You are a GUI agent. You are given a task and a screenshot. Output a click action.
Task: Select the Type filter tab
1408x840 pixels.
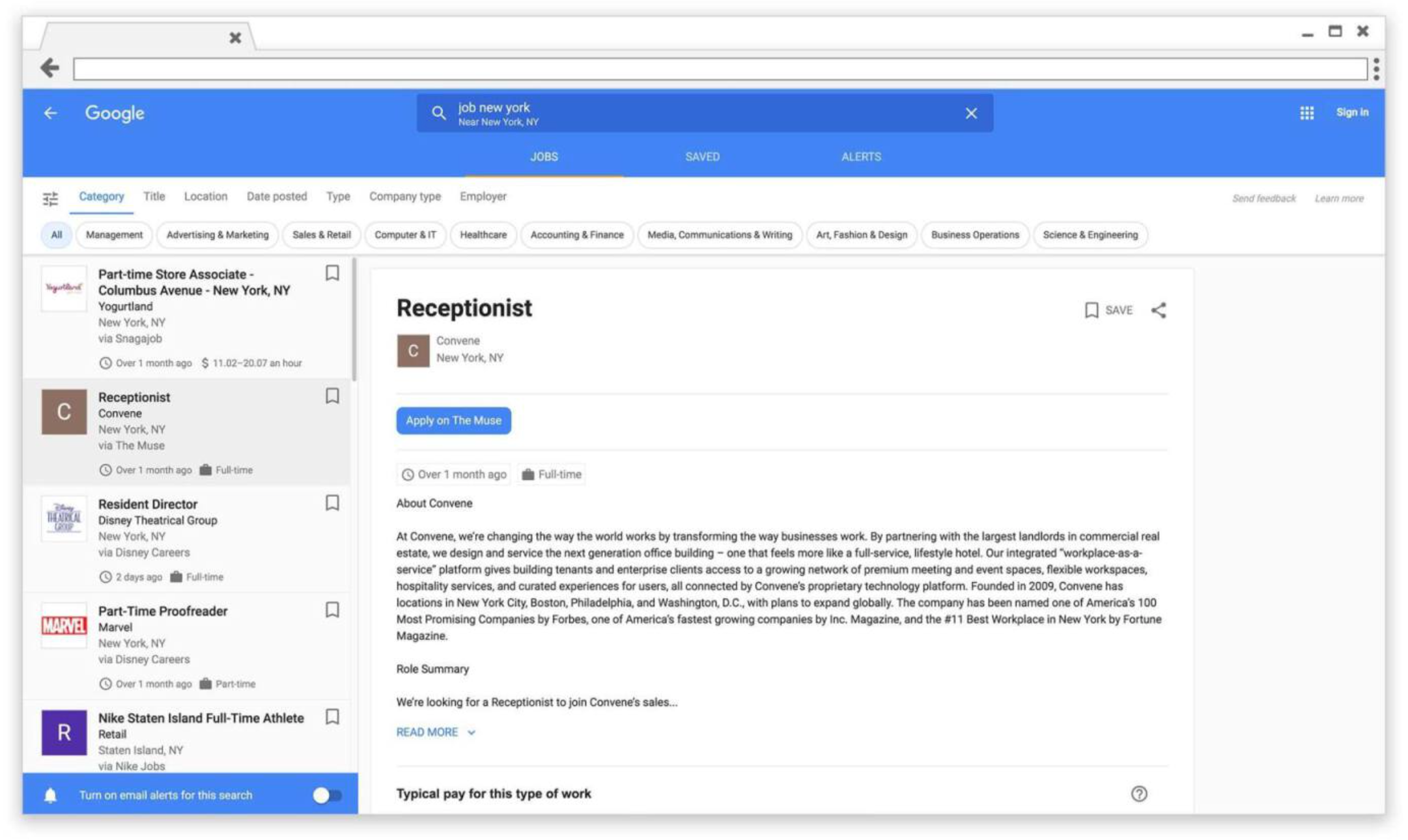[338, 197]
